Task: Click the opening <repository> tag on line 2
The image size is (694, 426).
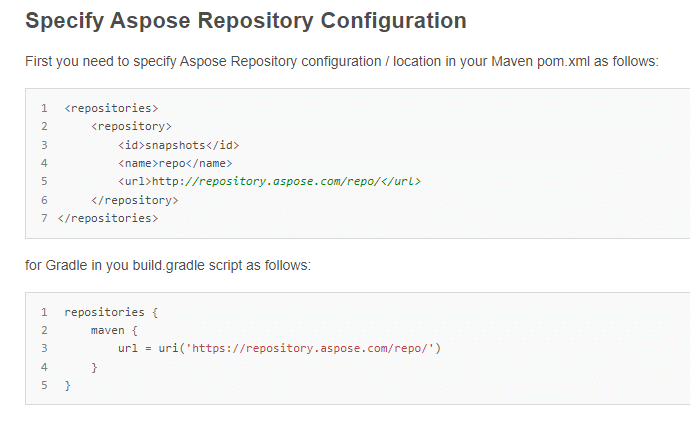Action: coord(131,126)
